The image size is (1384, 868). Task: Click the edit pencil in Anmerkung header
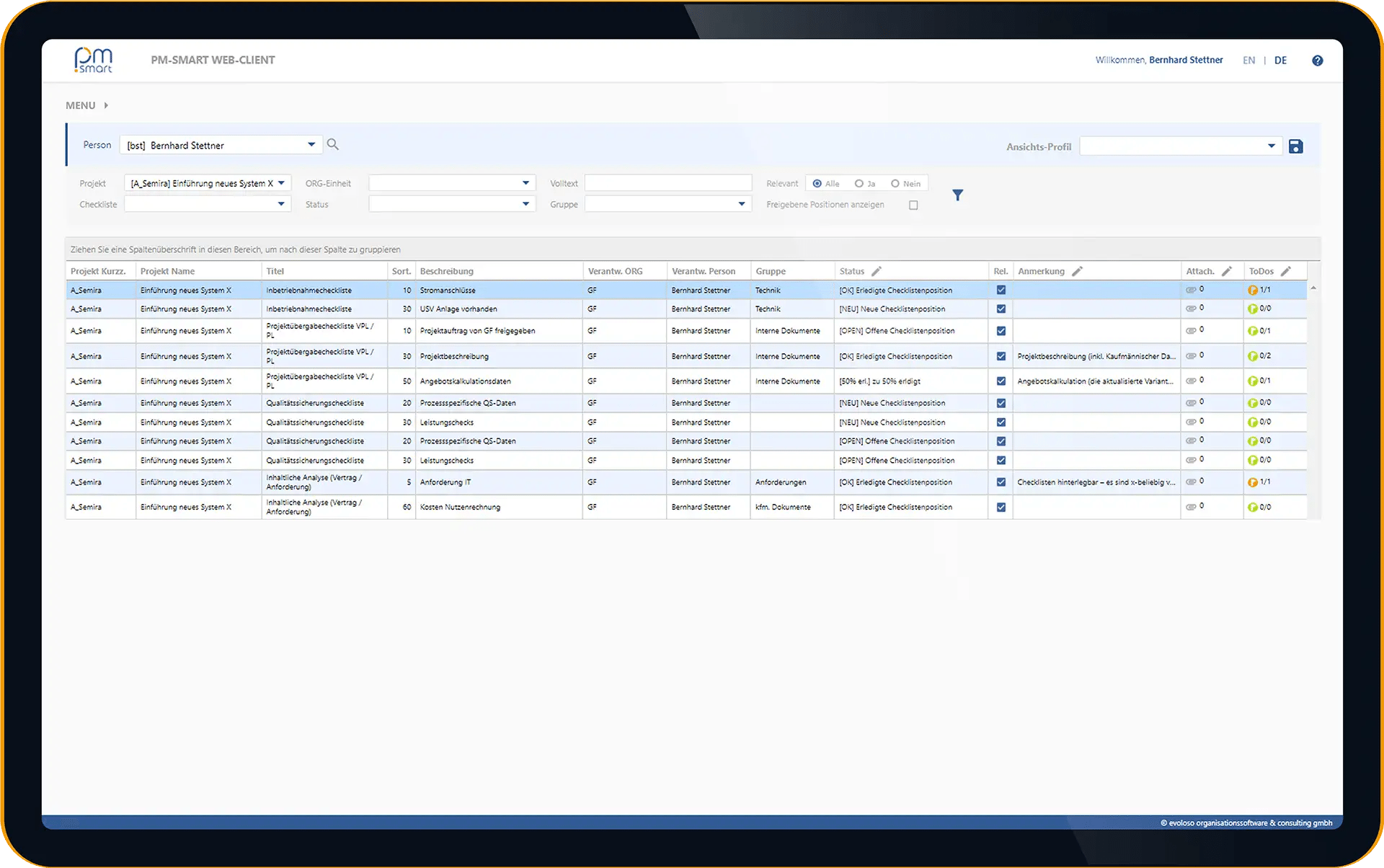tap(1076, 271)
